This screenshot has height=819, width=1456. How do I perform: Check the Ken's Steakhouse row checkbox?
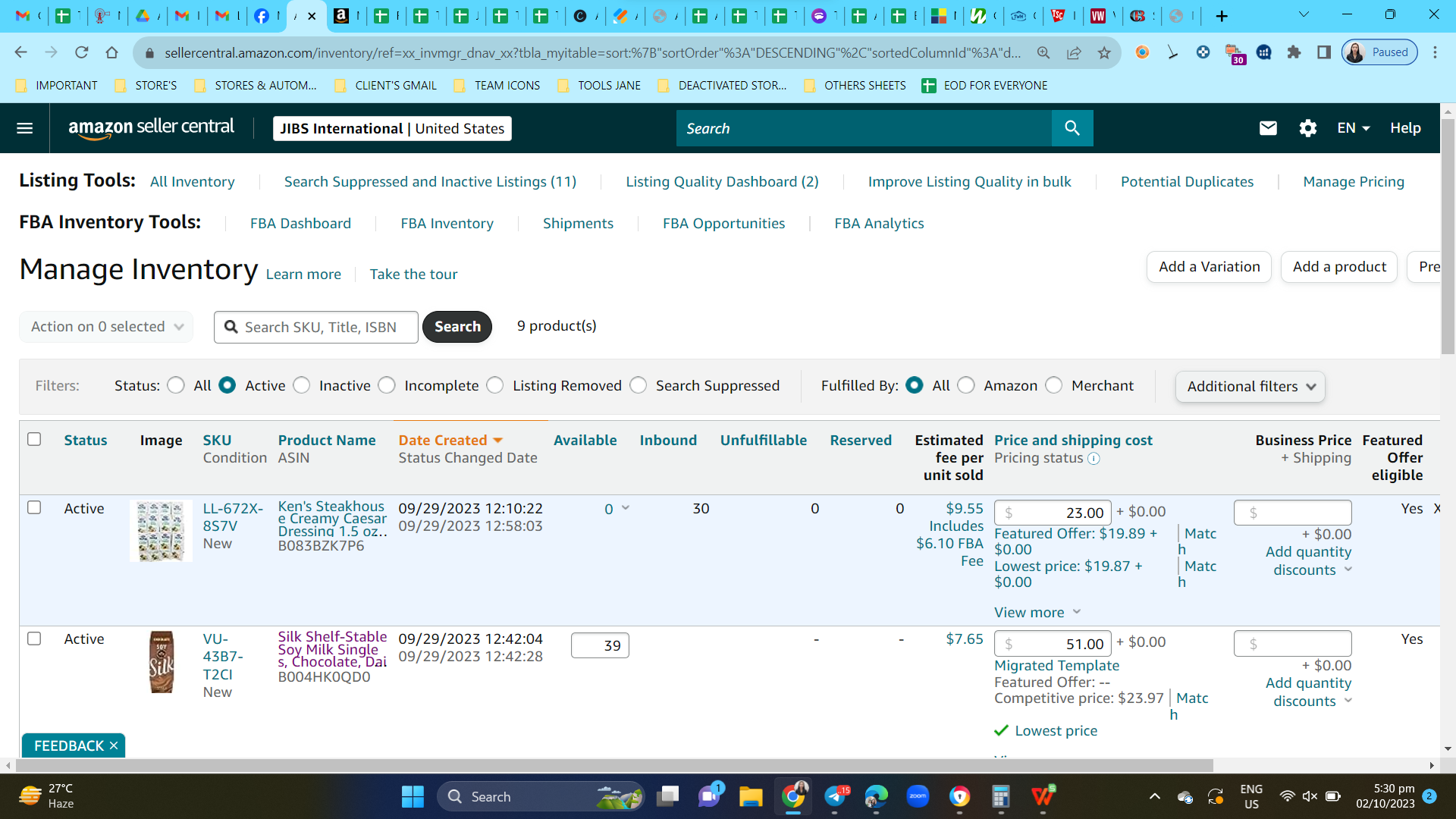(x=34, y=507)
